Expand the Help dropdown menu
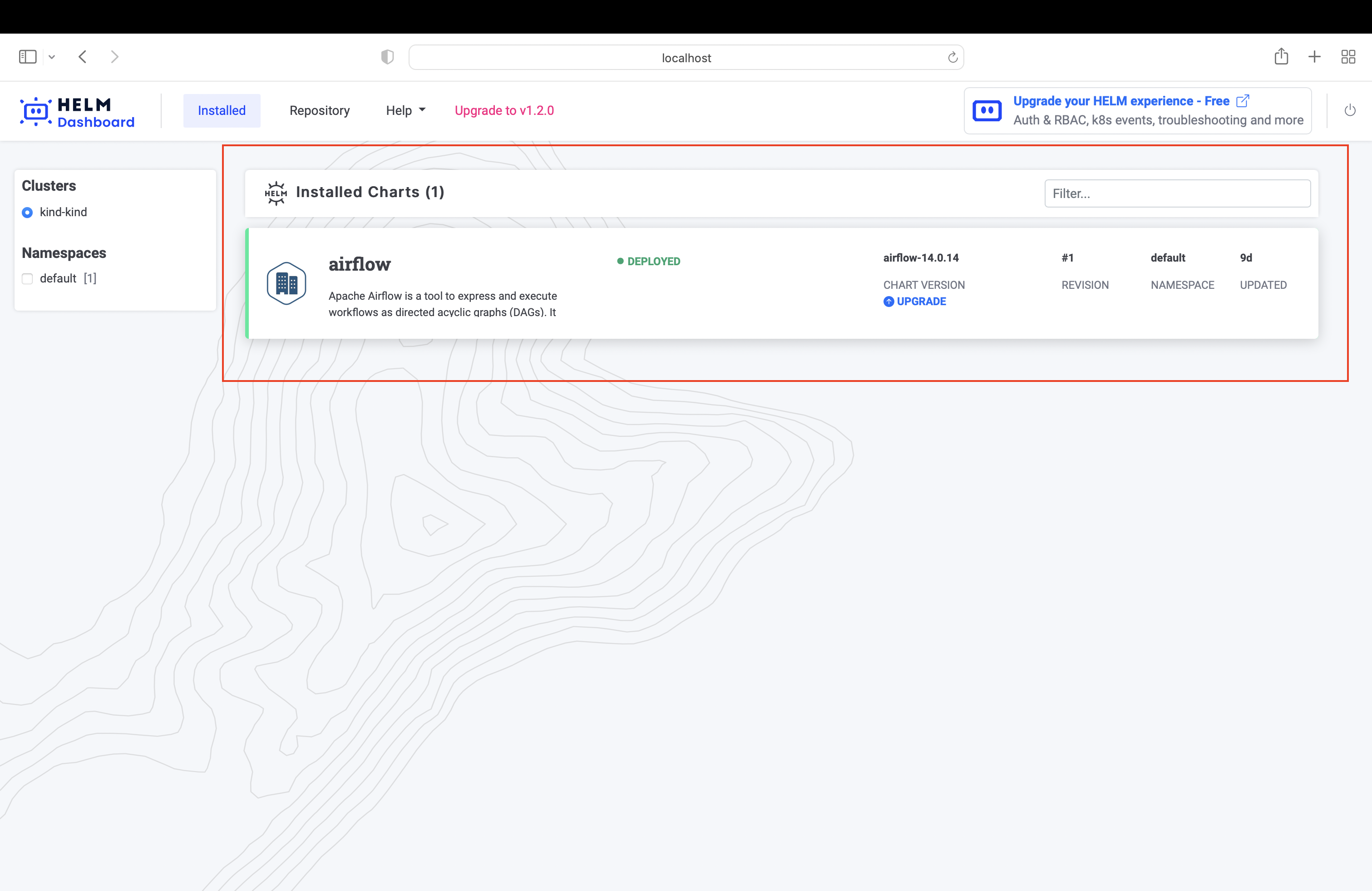The height and width of the screenshot is (891, 1372). click(x=405, y=110)
